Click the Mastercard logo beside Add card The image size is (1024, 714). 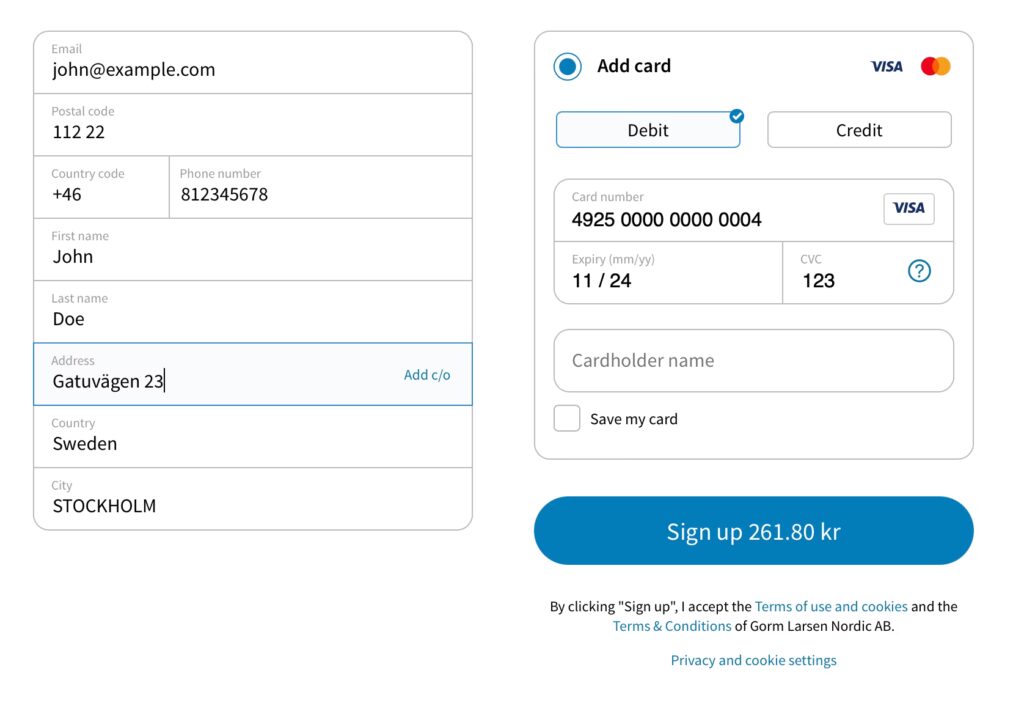pos(936,67)
